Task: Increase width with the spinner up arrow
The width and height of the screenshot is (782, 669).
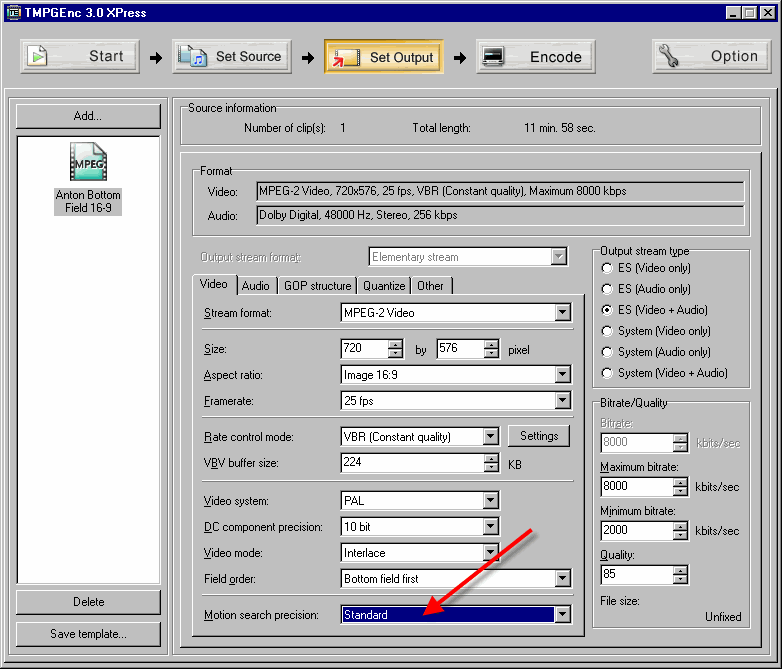Action: point(395,344)
